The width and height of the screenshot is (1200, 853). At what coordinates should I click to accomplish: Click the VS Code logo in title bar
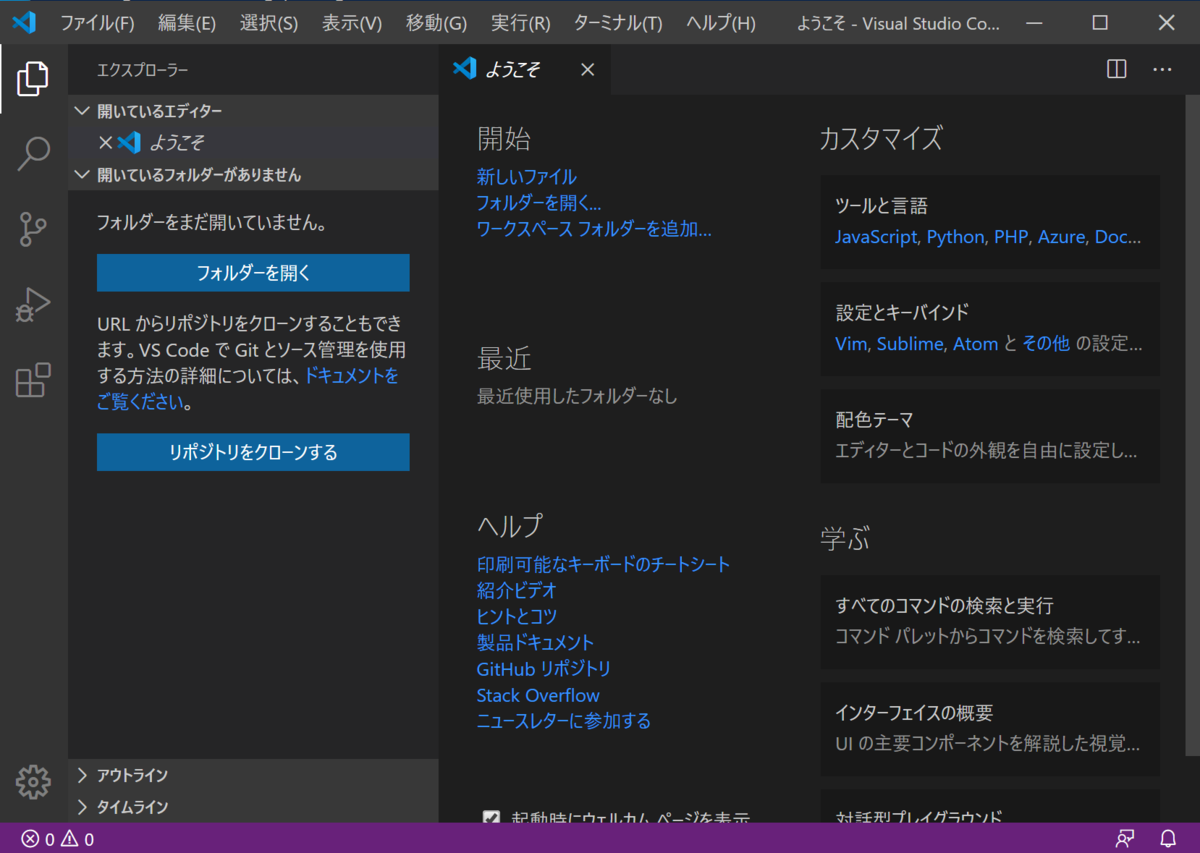click(23, 22)
